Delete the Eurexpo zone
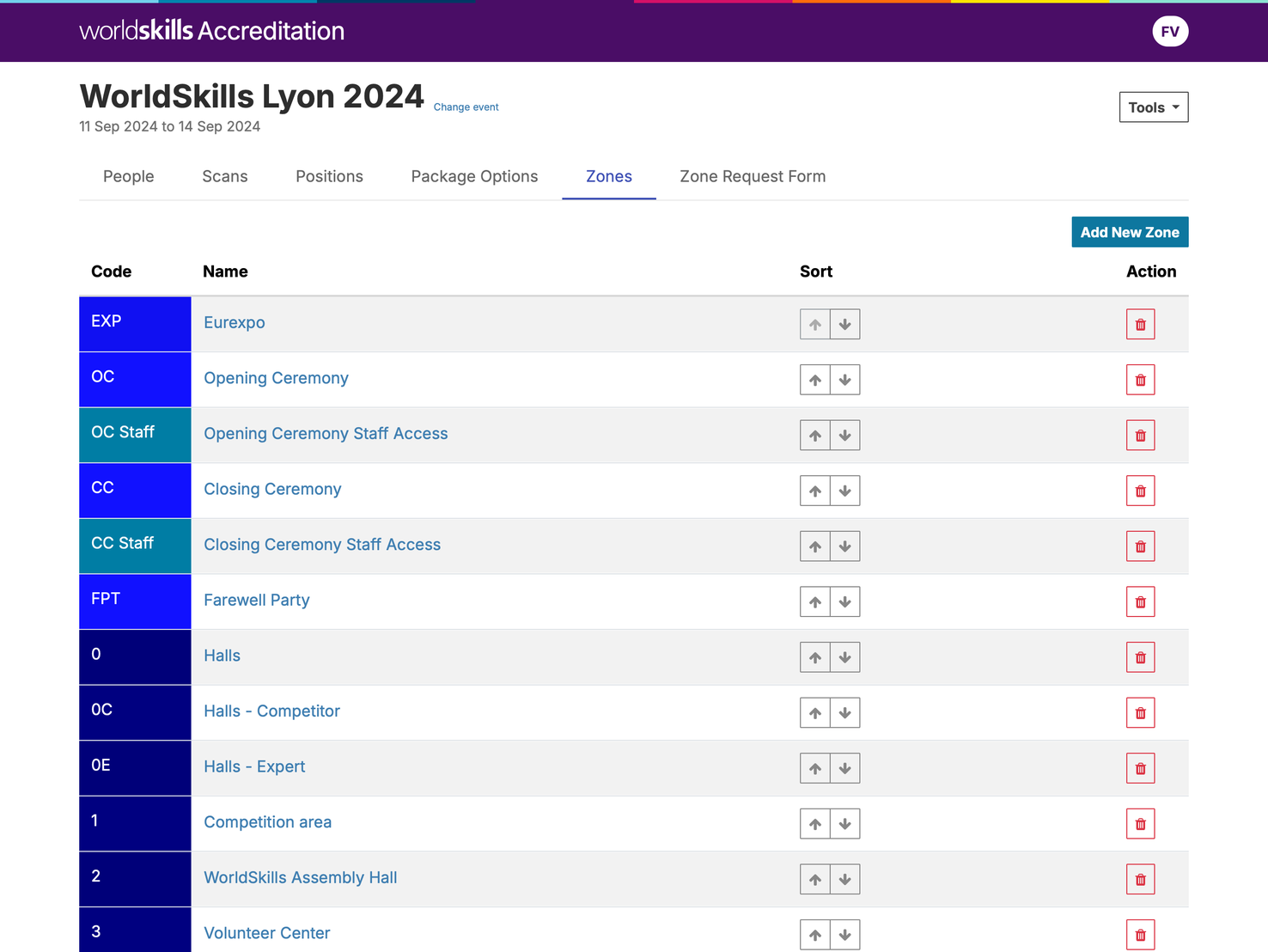This screenshot has height=952, width=1268. pyautogui.click(x=1141, y=324)
